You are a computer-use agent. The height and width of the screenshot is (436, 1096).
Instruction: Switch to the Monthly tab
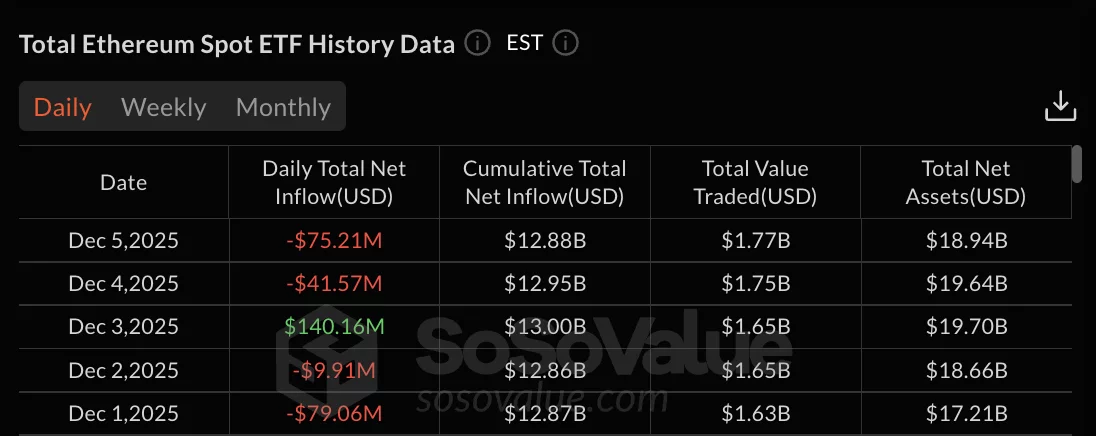click(283, 107)
